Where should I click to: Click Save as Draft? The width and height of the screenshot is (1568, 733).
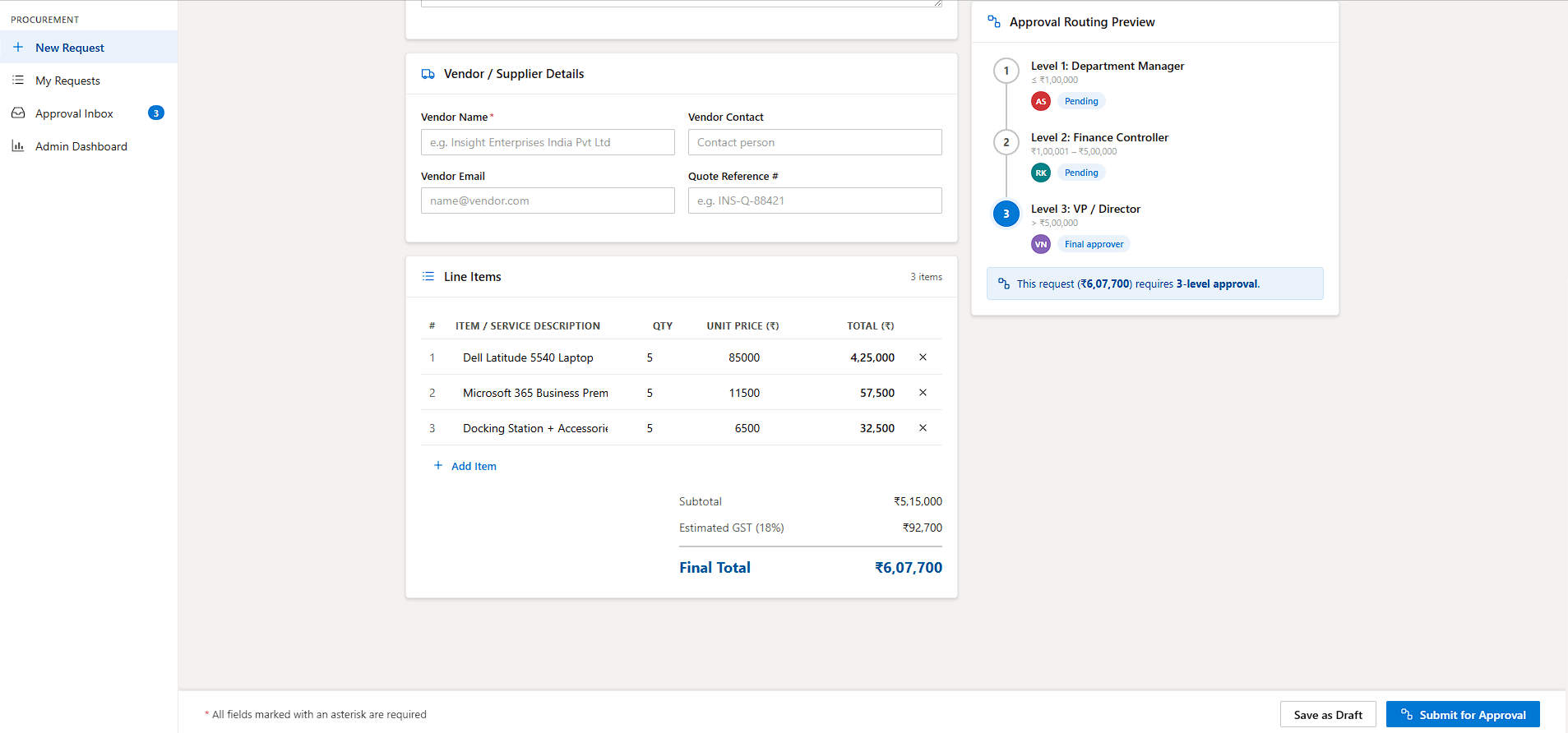click(1328, 715)
